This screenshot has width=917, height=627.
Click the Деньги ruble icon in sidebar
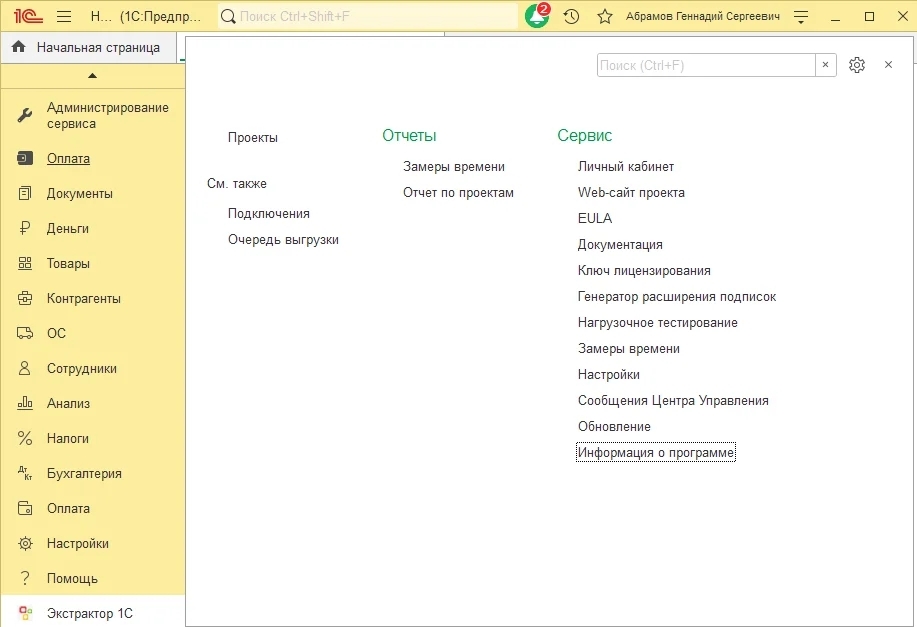coord(25,229)
